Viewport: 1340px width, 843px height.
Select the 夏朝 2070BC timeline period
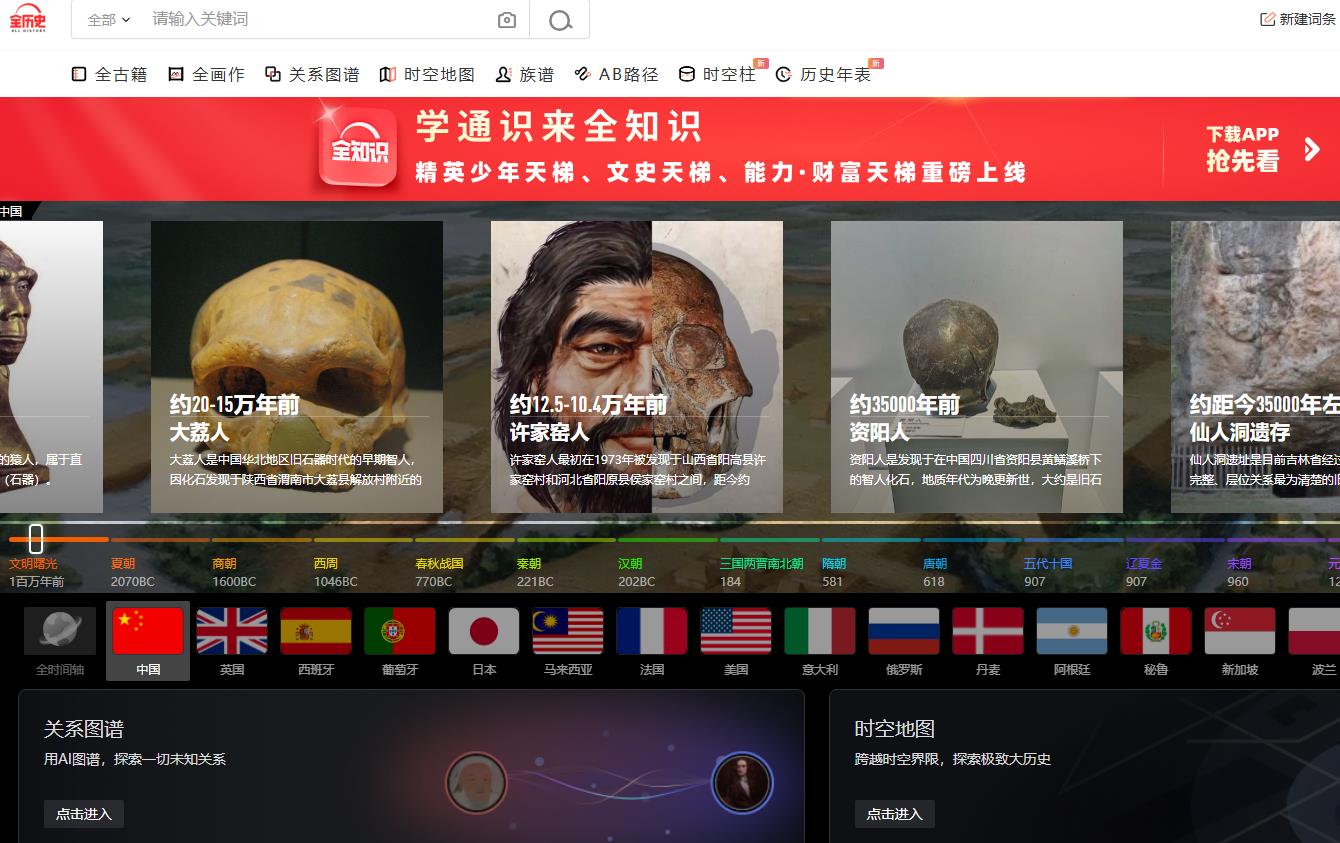click(132, 572)
